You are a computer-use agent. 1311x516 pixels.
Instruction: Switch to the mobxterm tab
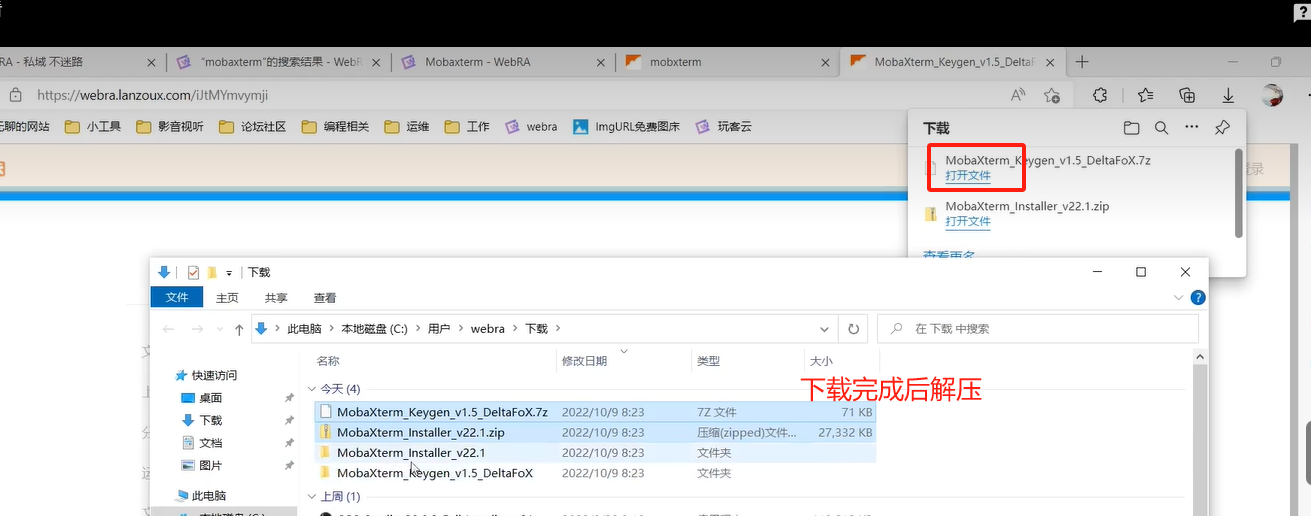click(x=727, y=62)
